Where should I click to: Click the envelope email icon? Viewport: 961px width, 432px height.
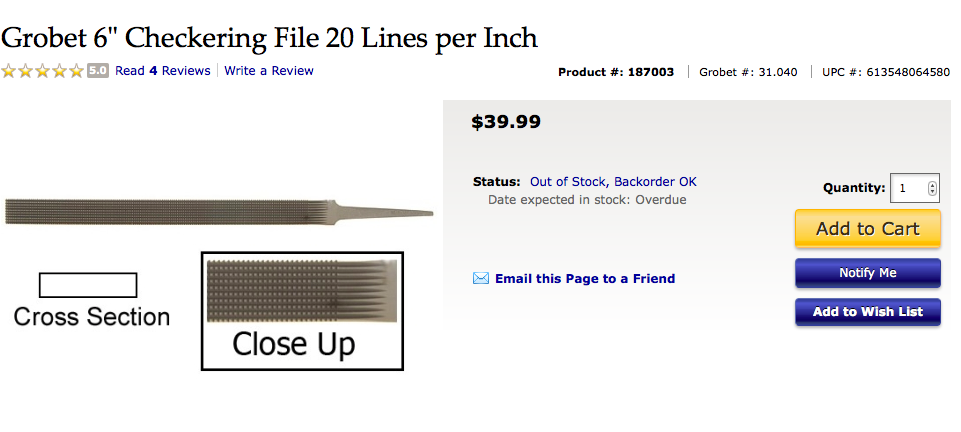[x=481, y=279]
